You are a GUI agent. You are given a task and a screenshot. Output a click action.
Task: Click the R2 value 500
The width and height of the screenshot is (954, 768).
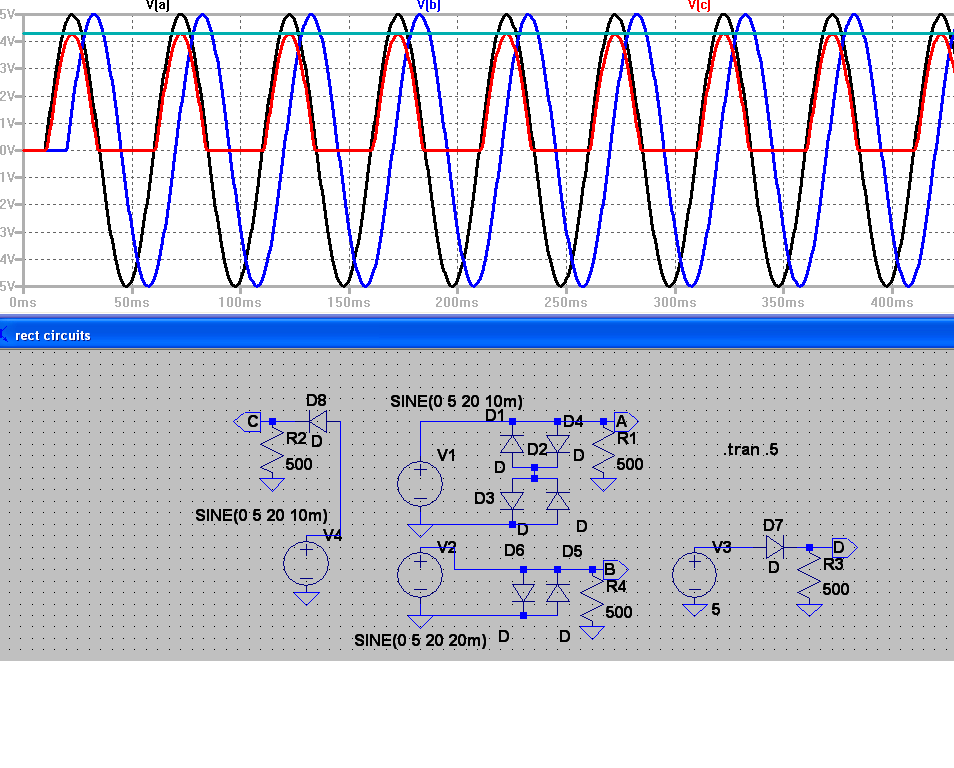299,464
